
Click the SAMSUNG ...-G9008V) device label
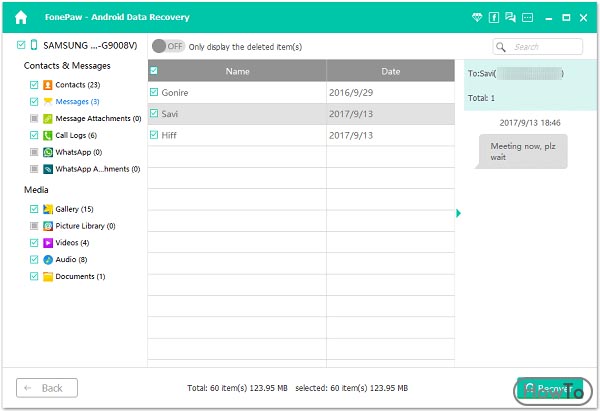point(90,45)
